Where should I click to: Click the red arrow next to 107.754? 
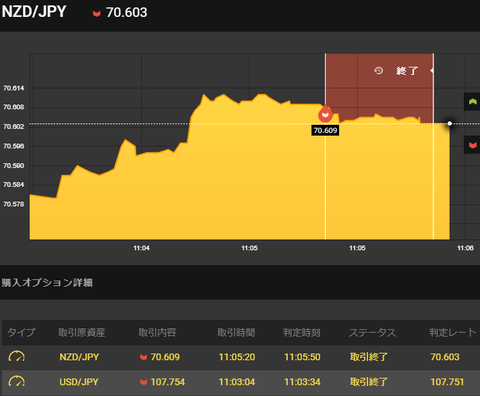[x=144, y=382]
